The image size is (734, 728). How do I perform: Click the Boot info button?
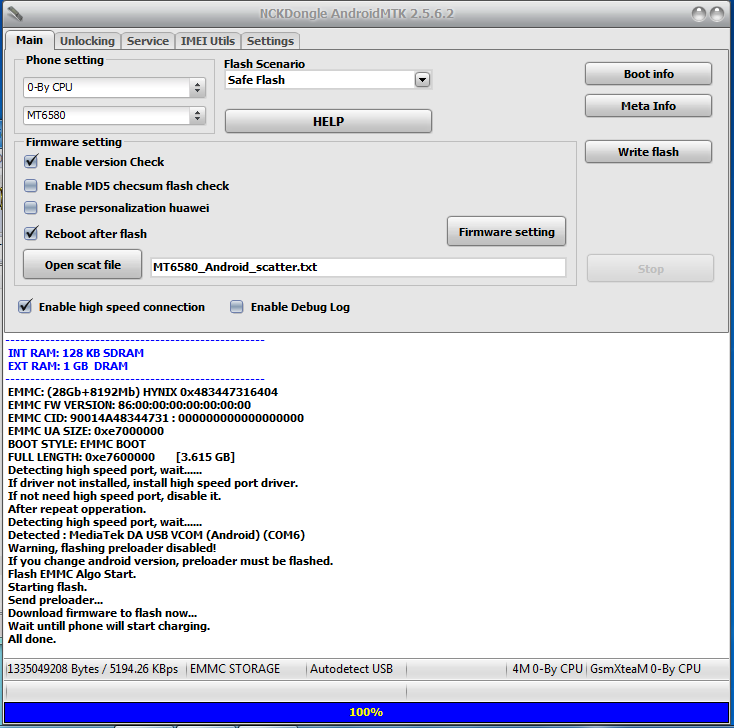coord(648,74)
